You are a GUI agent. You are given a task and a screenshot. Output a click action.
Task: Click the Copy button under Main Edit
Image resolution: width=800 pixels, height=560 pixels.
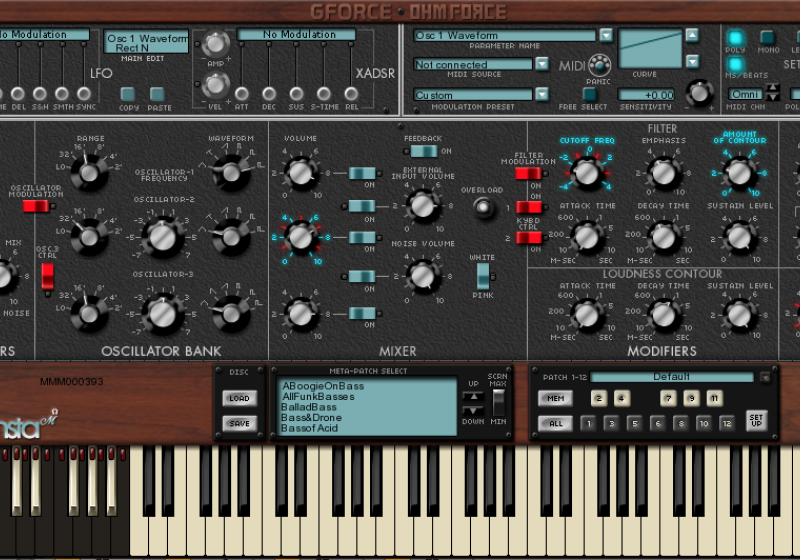[129, 94]
